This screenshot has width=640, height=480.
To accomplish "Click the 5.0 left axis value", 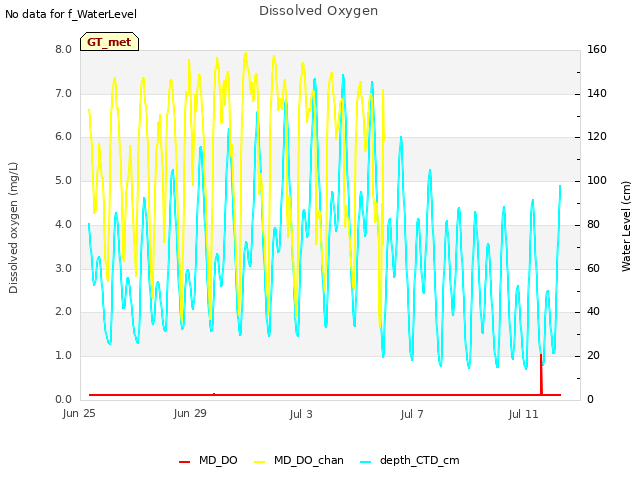I will [63, 180].
